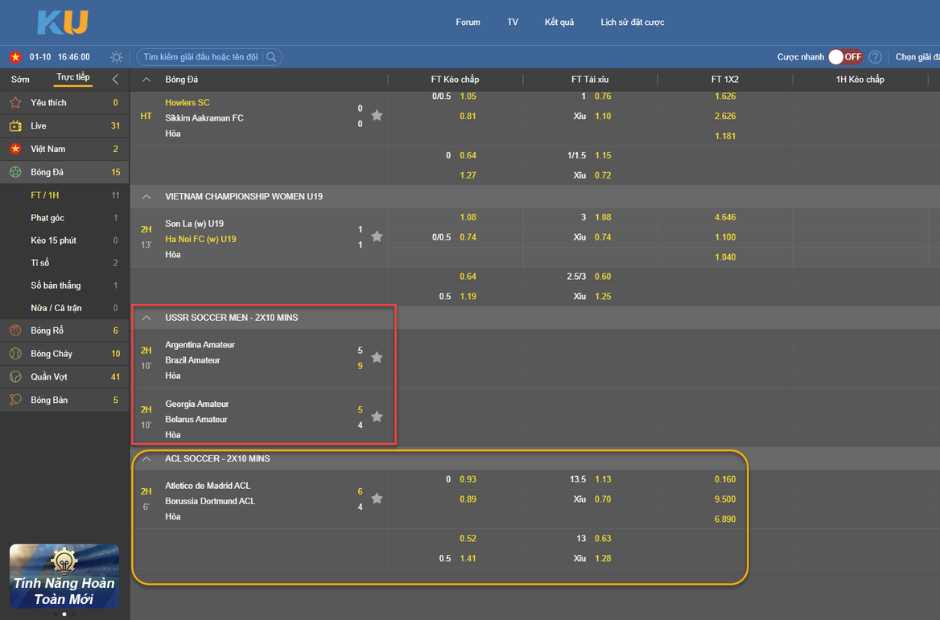The height and width of the screenshot is (620, 940).
Task: Switch to the Sớm tab
Action: tap(20, 79)
